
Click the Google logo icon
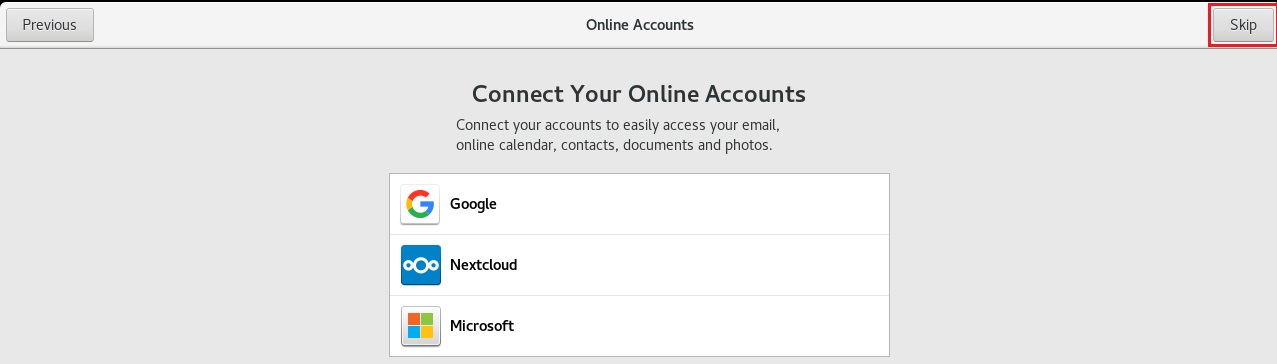(420, 204)
